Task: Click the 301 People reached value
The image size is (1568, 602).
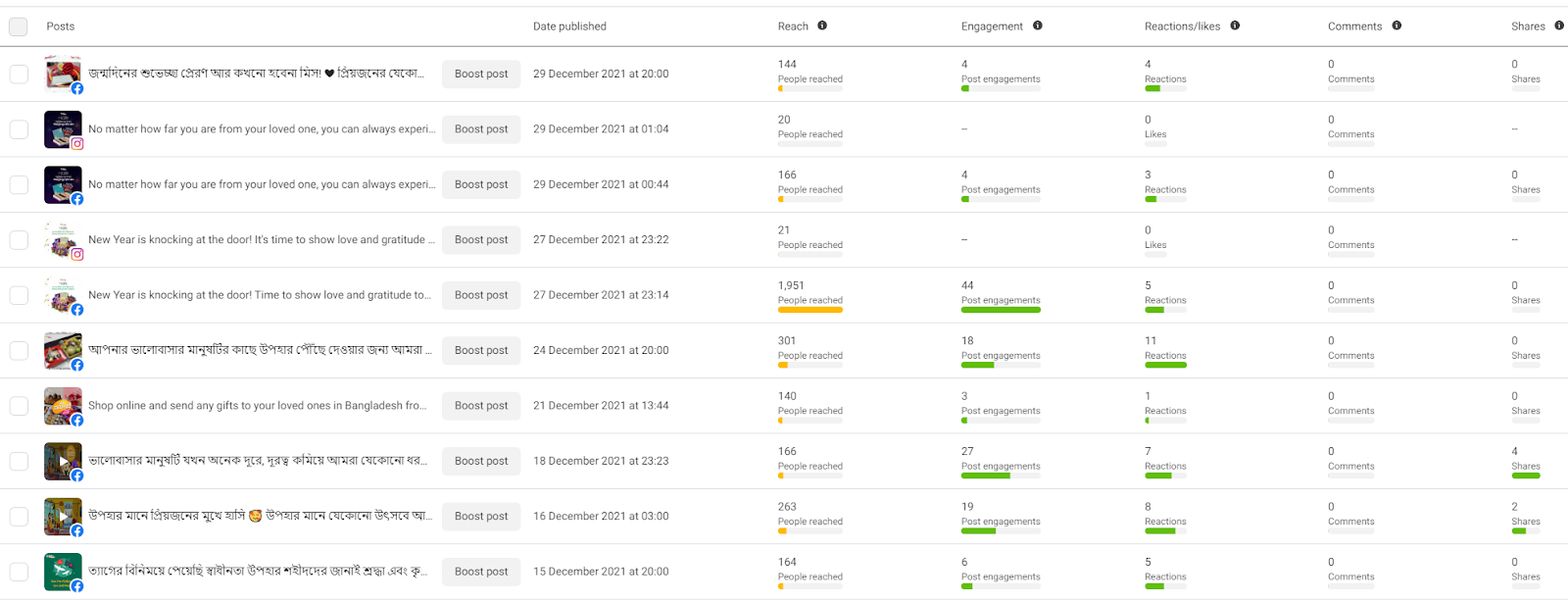Action: [787, 341]
